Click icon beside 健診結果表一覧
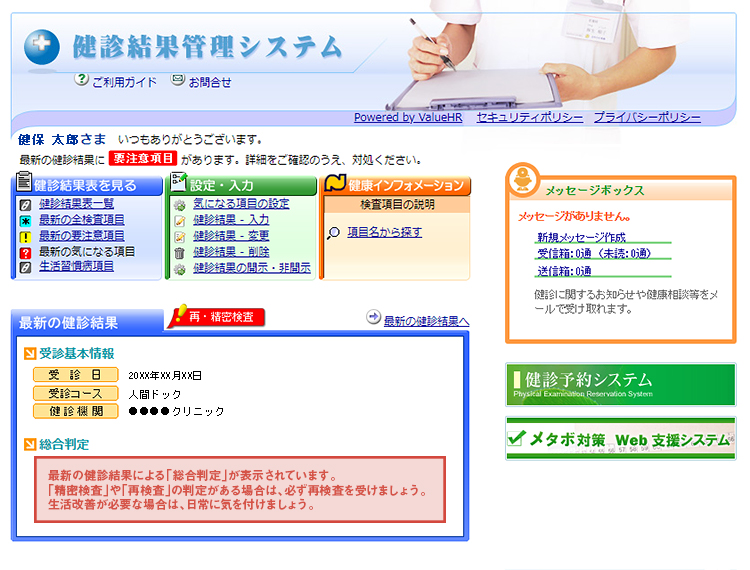Screen dimensions: 750x570 tap(25, 205)
